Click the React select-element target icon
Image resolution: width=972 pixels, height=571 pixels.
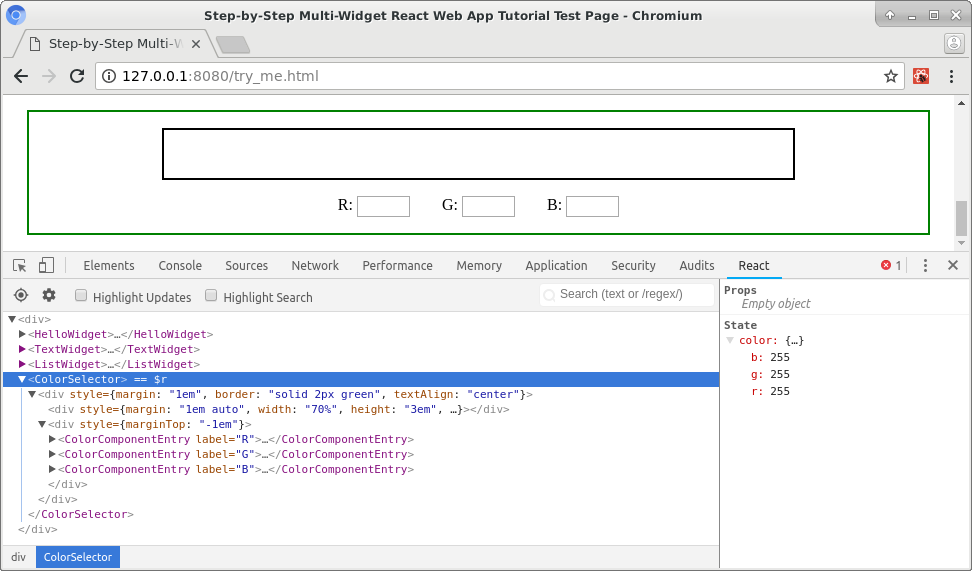(21, 295)
